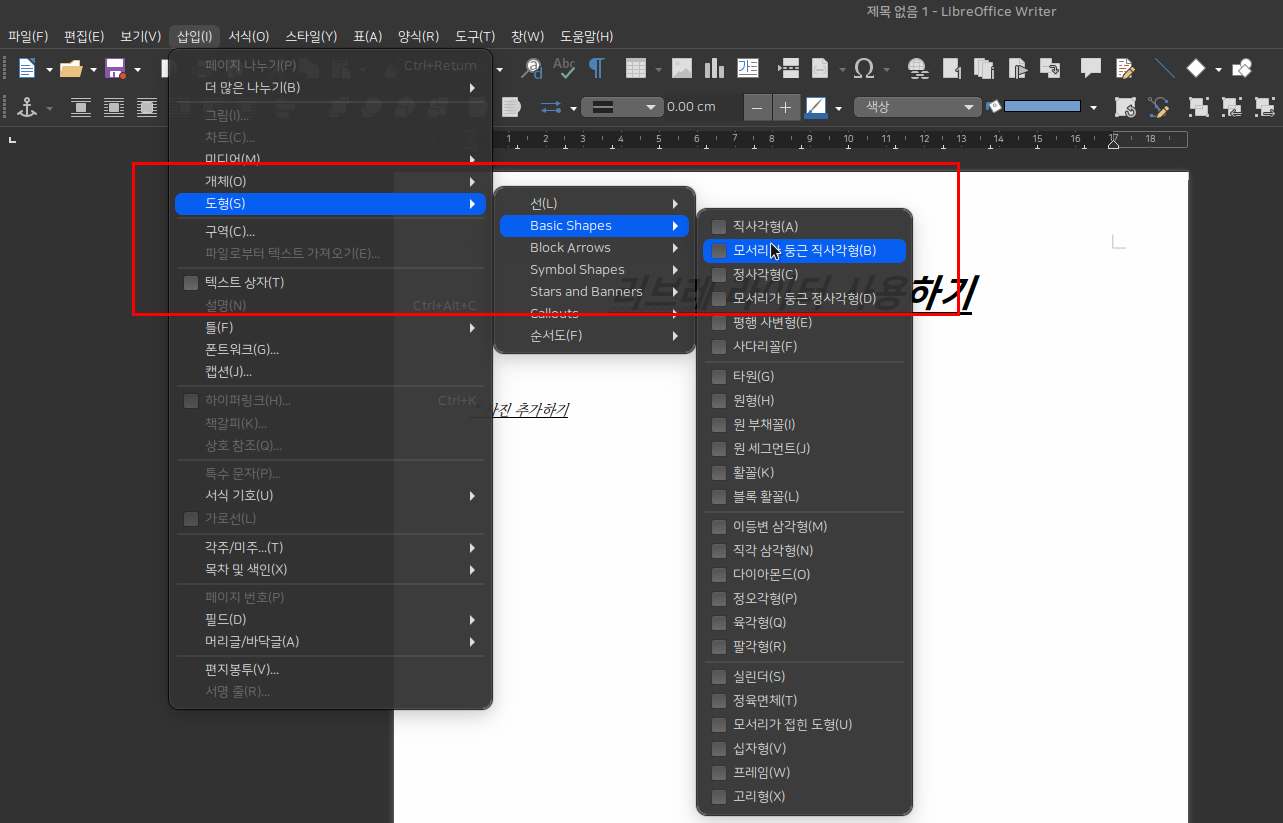
Task: Click the anchor icon in toolbar
Action: point(27,107)
